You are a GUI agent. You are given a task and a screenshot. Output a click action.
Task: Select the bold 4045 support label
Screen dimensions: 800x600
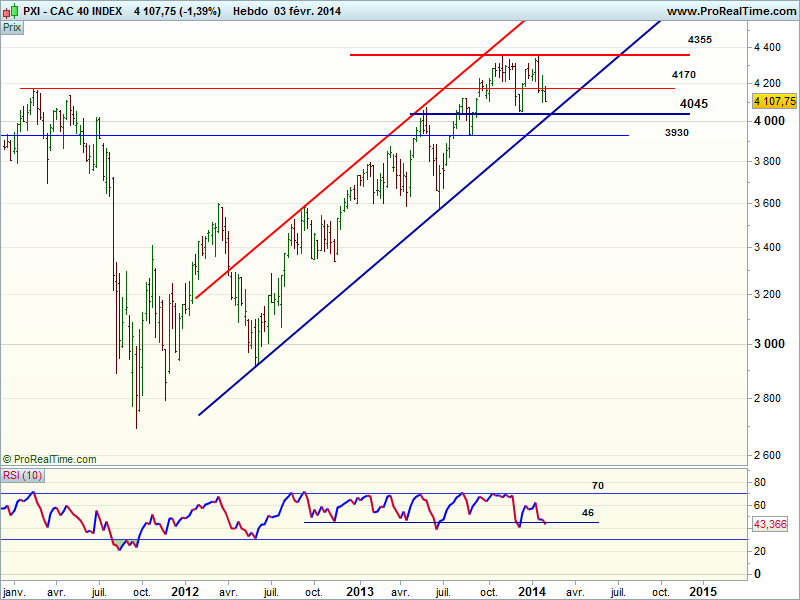point(693,104)
